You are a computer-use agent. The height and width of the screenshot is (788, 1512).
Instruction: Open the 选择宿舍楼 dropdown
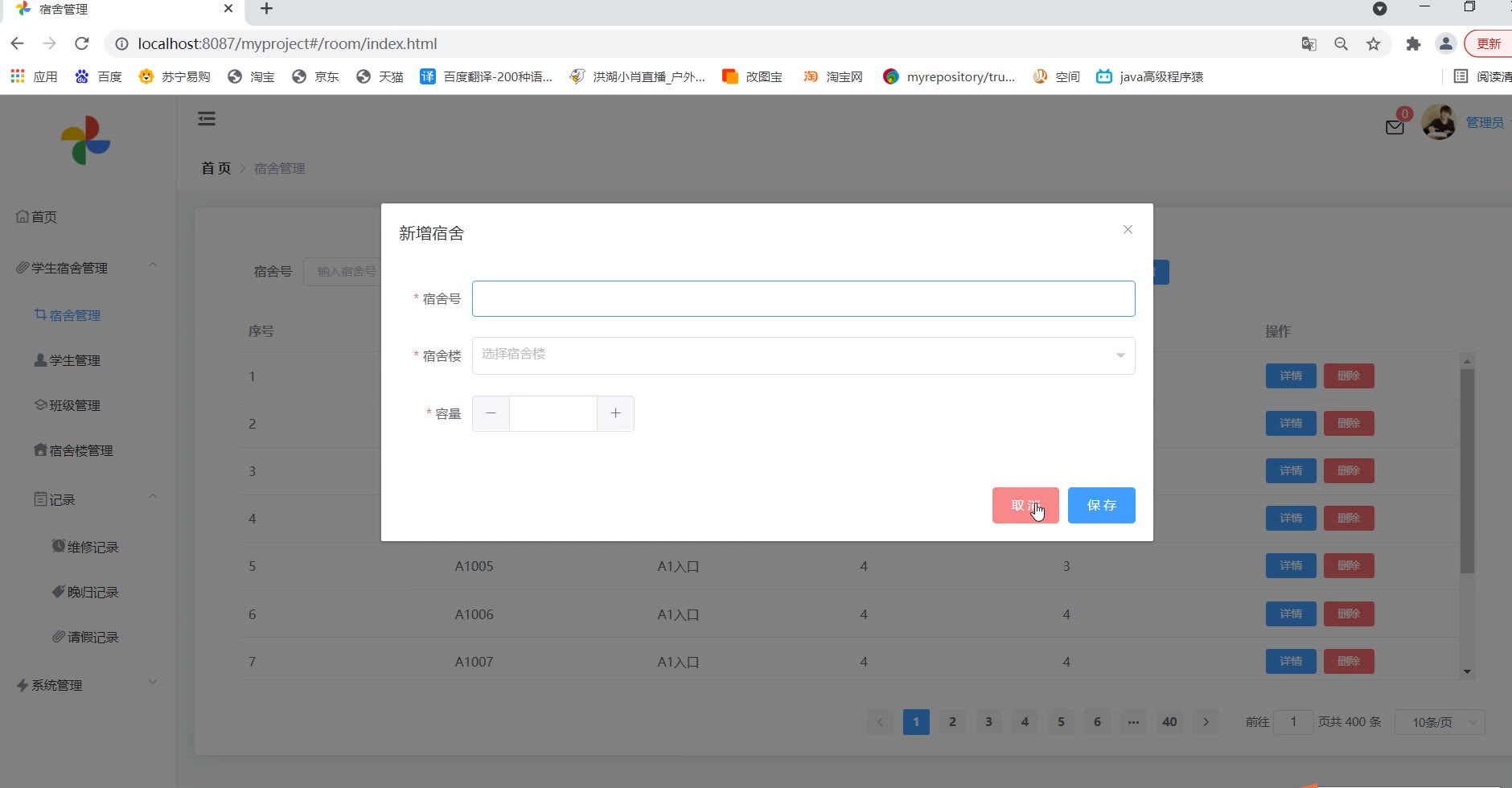(803, 355)
